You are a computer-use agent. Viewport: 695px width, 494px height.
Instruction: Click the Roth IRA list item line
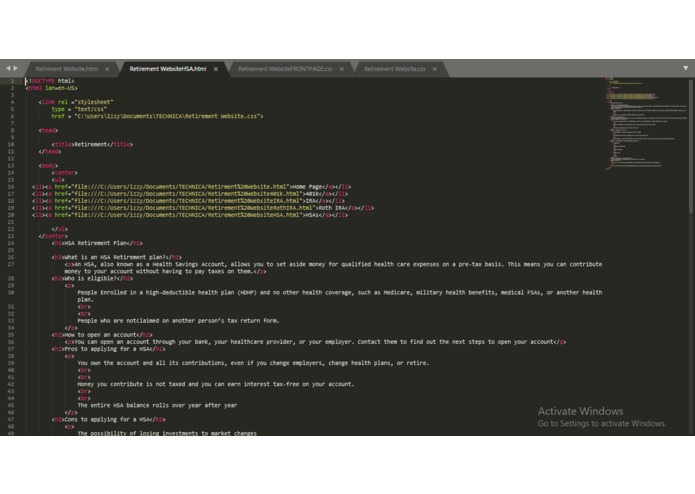tap(203, 208)
